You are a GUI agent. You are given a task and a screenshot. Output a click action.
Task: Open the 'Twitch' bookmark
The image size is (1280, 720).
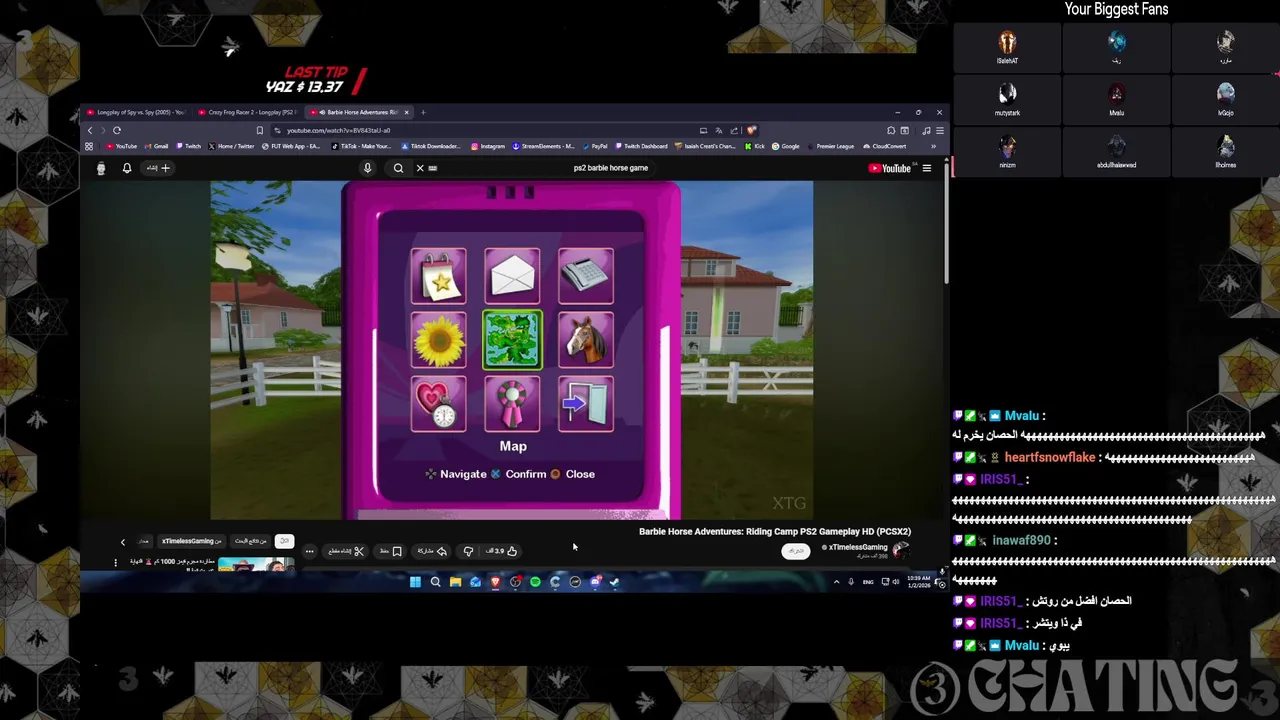[188, 146]
